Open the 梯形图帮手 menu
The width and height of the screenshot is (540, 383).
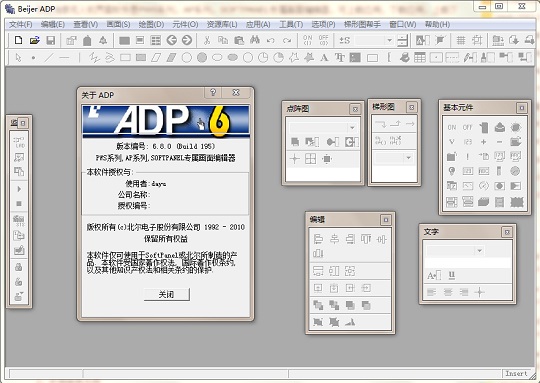click(362, 24)
